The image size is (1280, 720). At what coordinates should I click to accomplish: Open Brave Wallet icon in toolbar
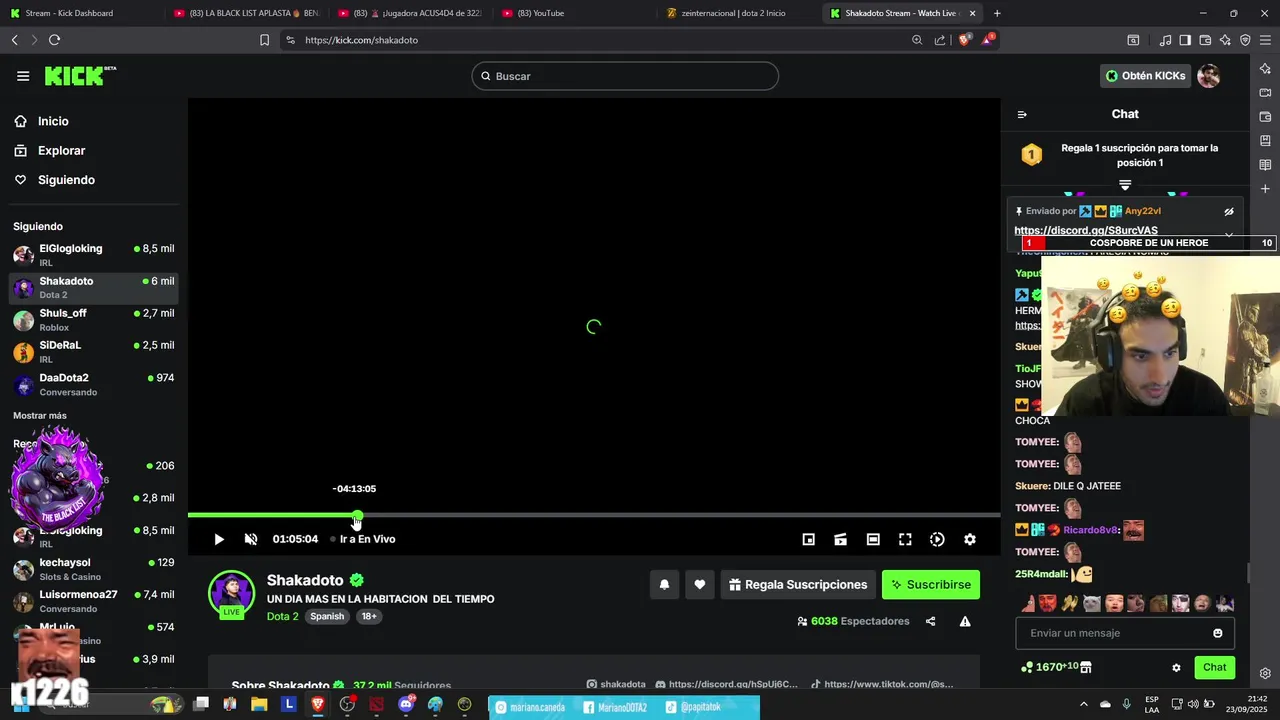coord(1205,40)
